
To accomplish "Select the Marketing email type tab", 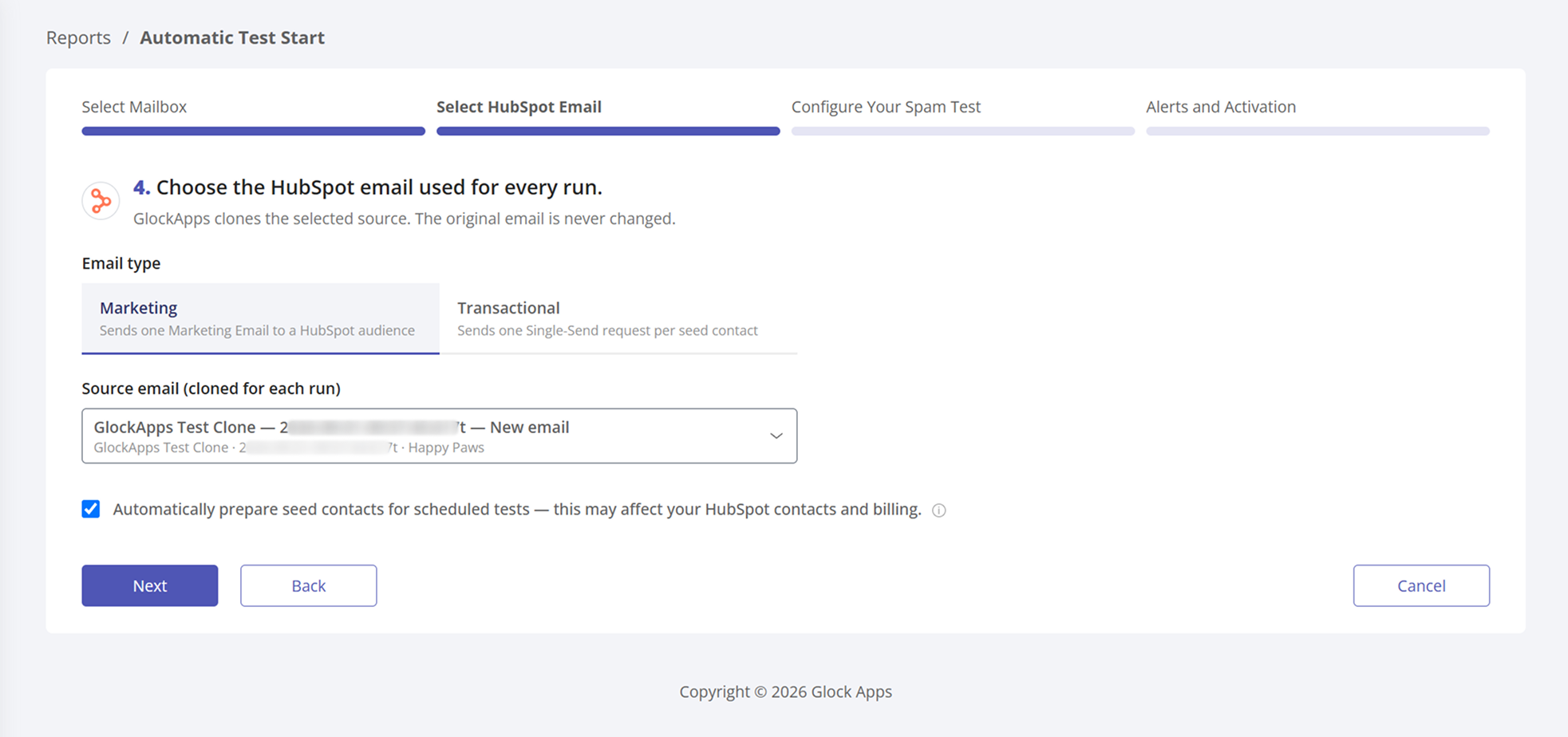I will click(260, 318).
